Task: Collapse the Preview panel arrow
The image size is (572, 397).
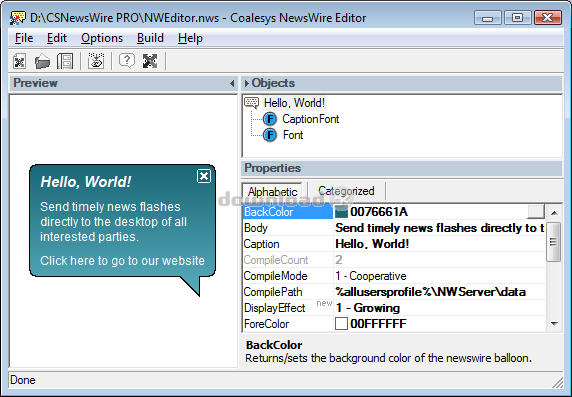Action: (232, 84)
